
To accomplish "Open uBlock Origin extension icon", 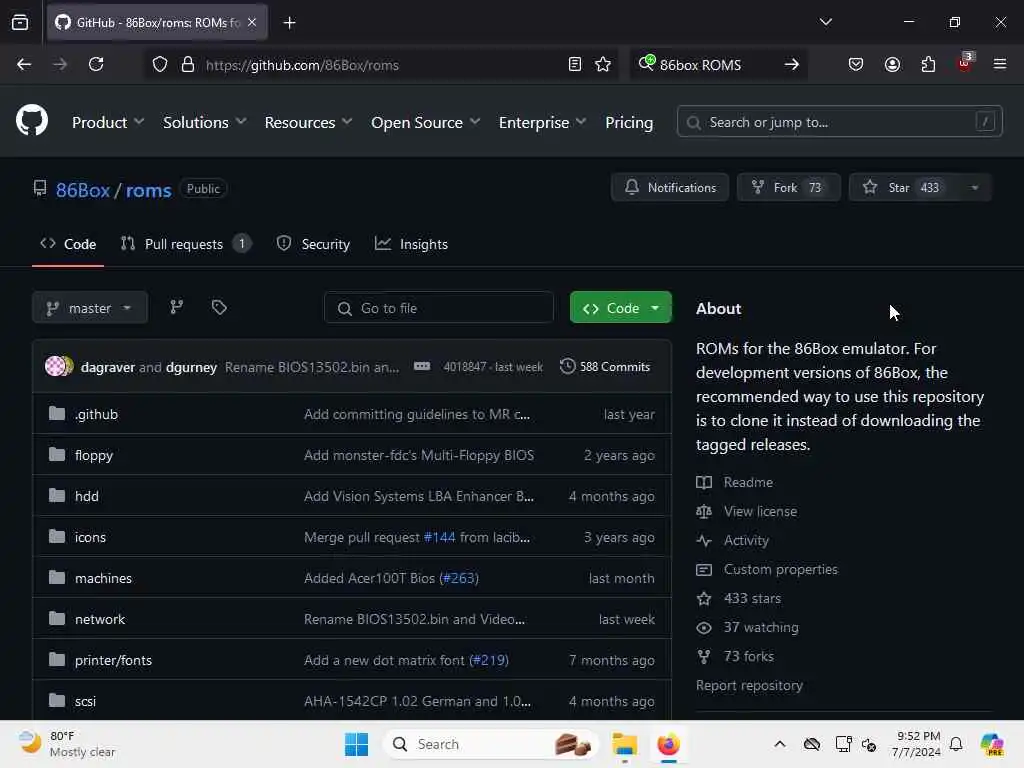I will tap(965, 63).
